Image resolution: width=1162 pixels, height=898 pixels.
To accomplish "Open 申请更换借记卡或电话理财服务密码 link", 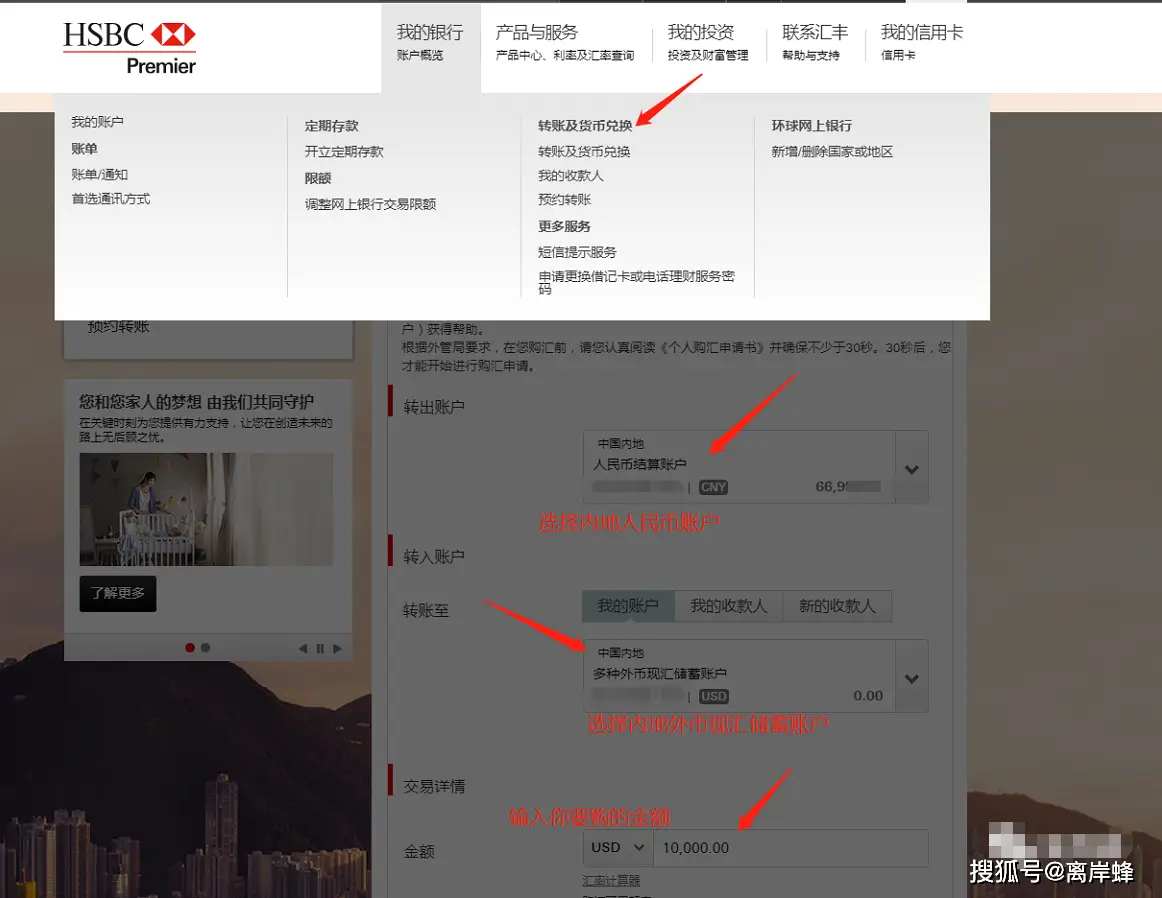I will (x=636, y=282).
